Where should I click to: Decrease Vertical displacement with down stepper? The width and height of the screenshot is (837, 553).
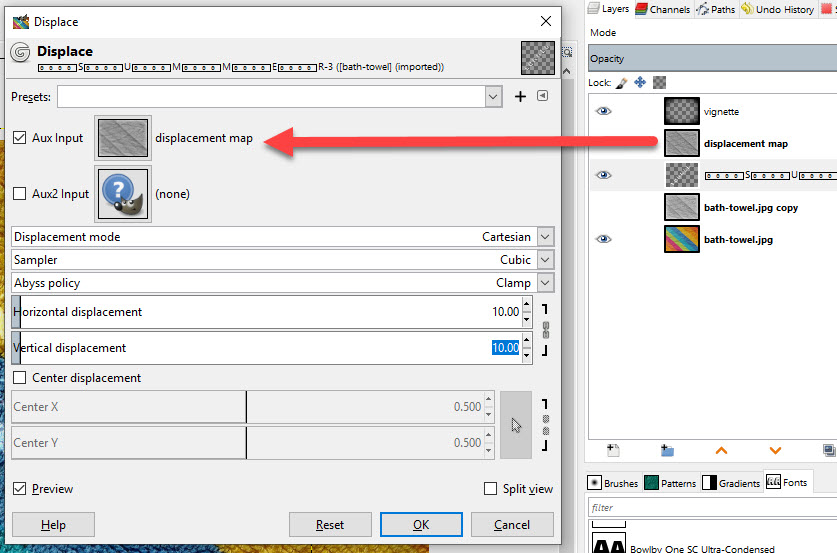(527, 355)
